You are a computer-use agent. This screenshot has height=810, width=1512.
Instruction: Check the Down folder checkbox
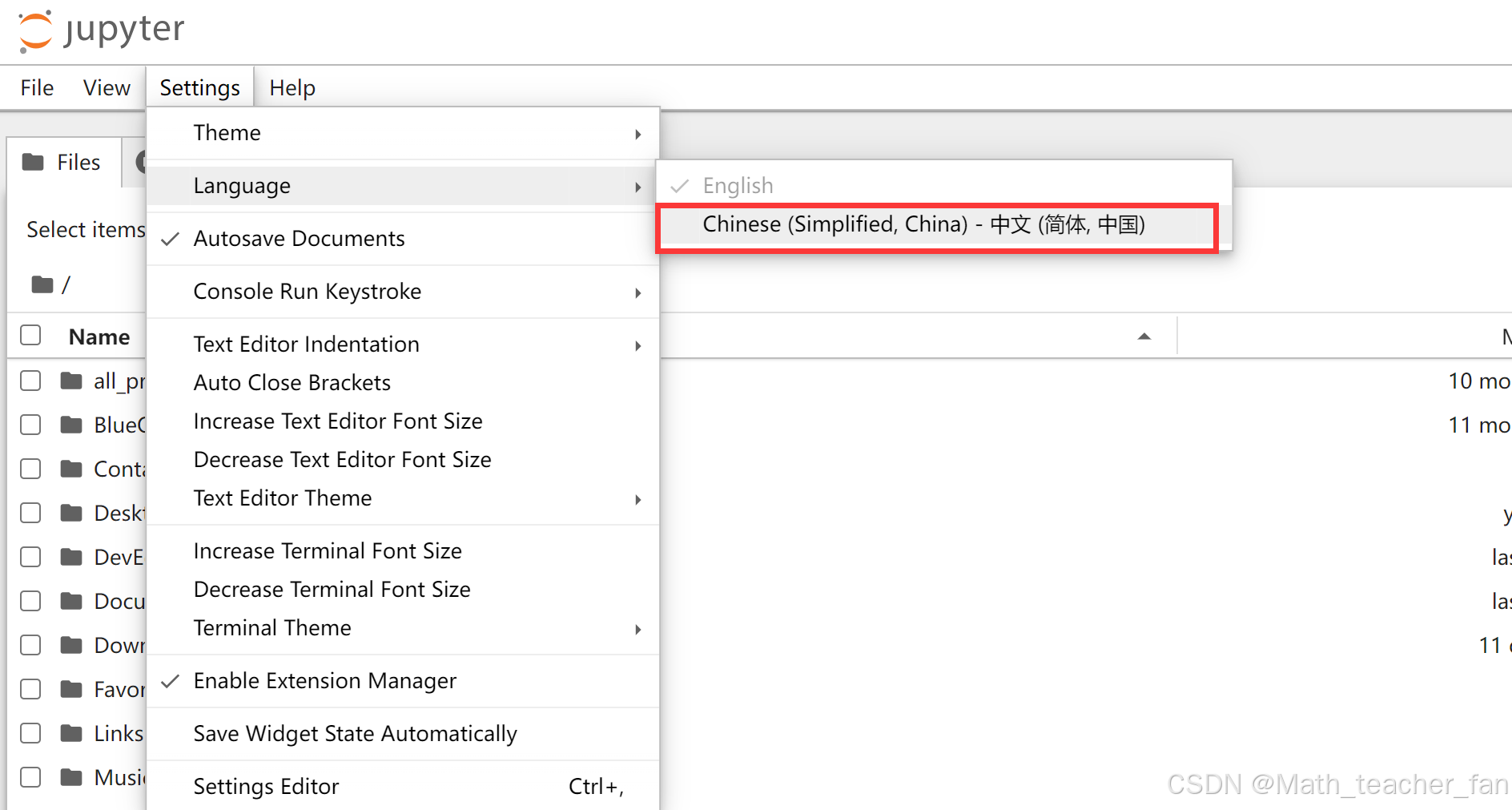pos(30,645)
